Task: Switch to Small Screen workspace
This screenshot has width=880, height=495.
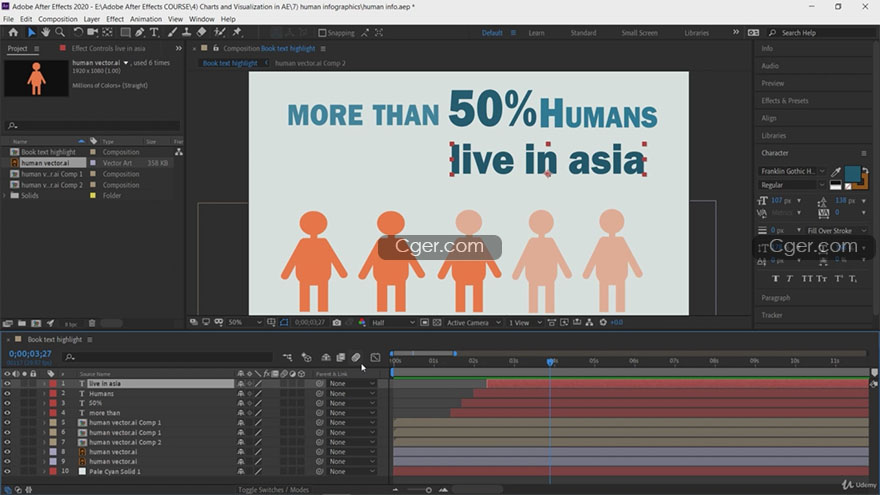Action: click(x=639, y=33)
